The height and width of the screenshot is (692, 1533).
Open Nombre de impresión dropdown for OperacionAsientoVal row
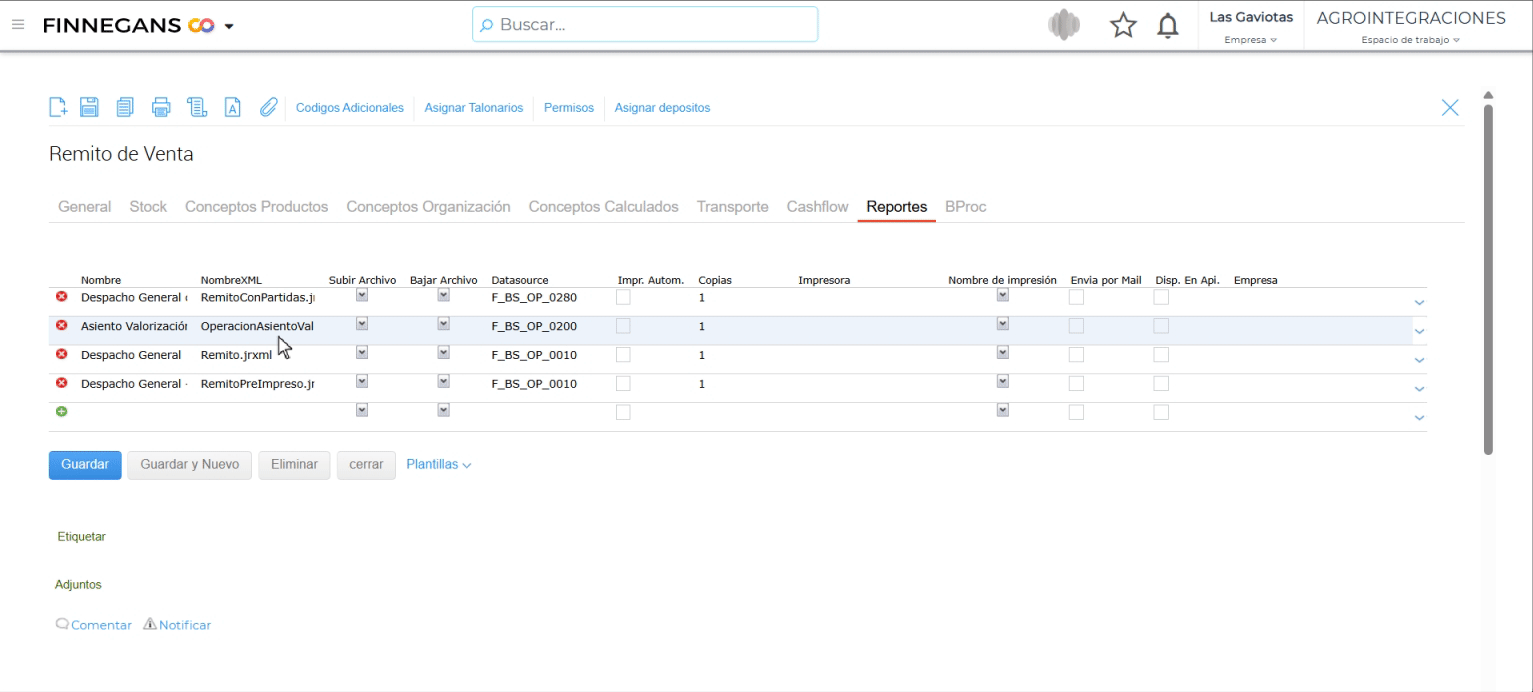[1003, 324]
